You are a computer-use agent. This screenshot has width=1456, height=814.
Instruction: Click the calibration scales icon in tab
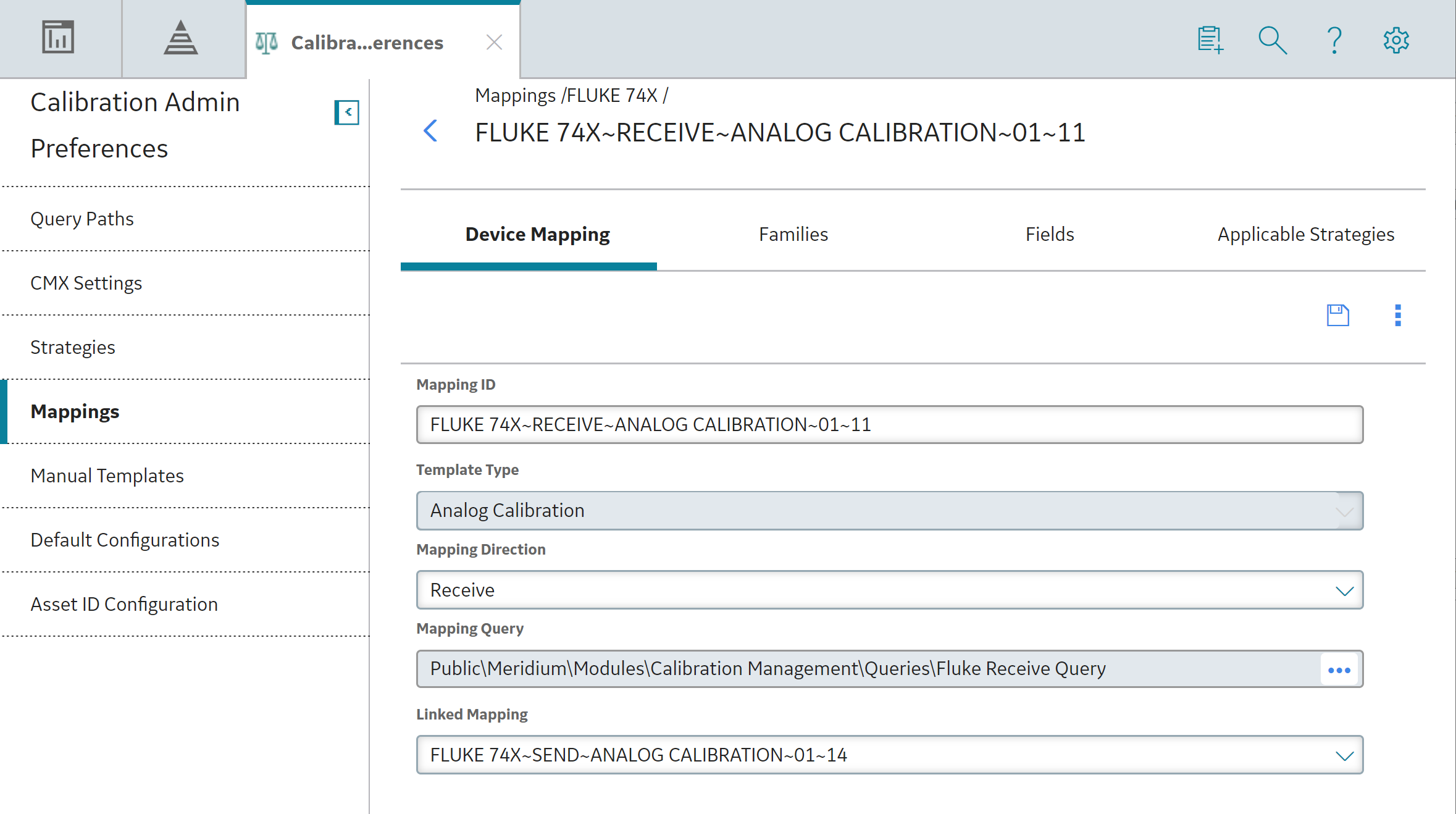267,43
